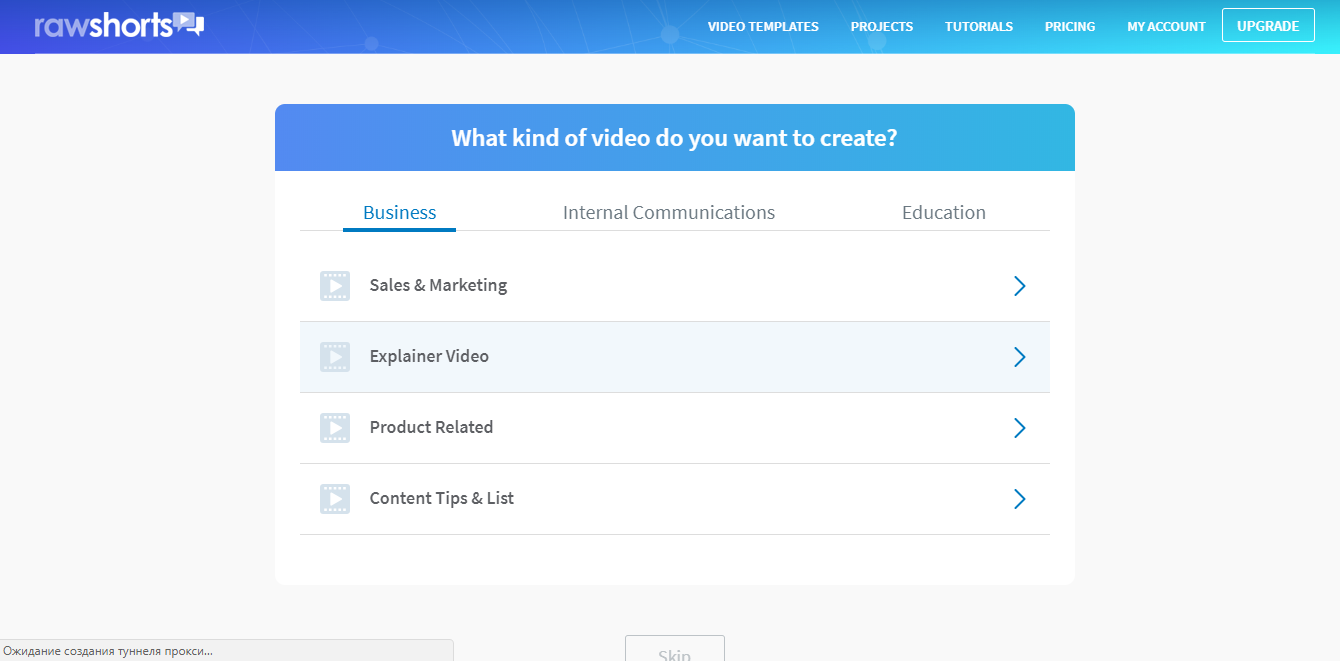
Task: Click the Explainer Video film icon
Action: point(335,357)
